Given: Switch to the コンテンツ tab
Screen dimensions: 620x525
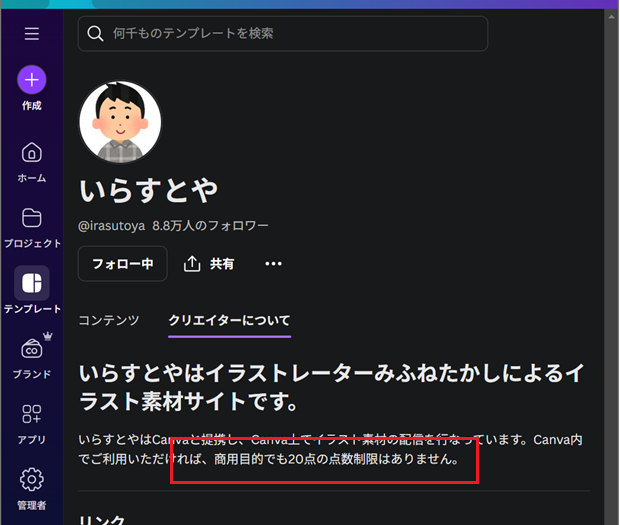Looking at the screenshot, I should (x=109, y=320).
